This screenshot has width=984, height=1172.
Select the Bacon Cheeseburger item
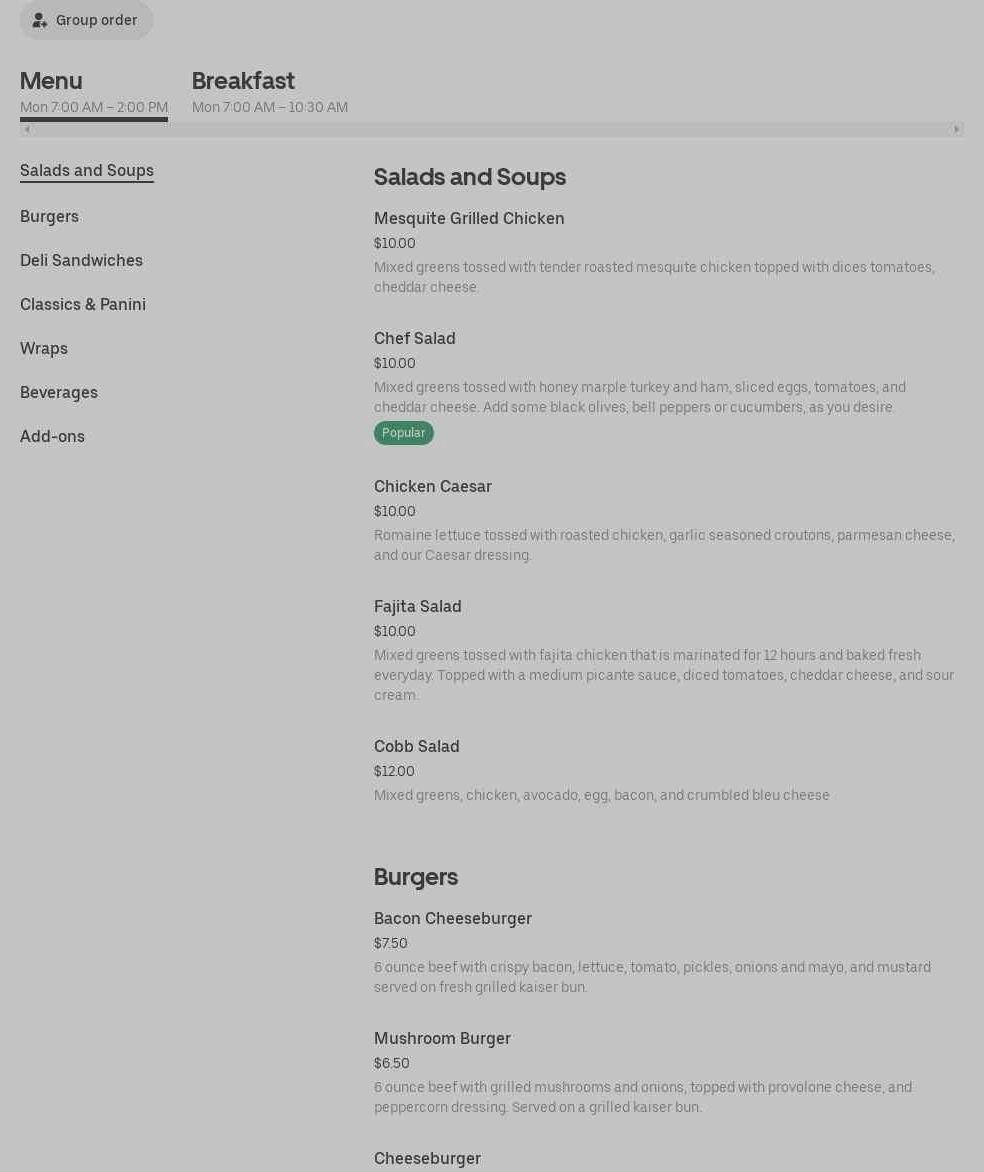tap(452, 918)
